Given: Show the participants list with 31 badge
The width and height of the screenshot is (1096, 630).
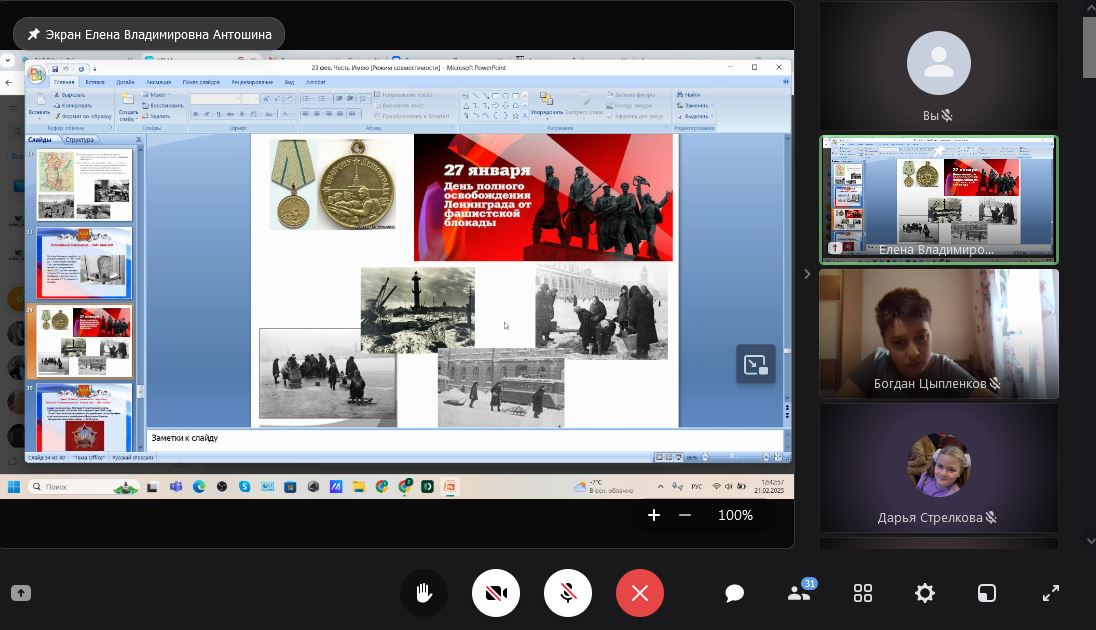Looking at the screenshot, I should [798, 592].
